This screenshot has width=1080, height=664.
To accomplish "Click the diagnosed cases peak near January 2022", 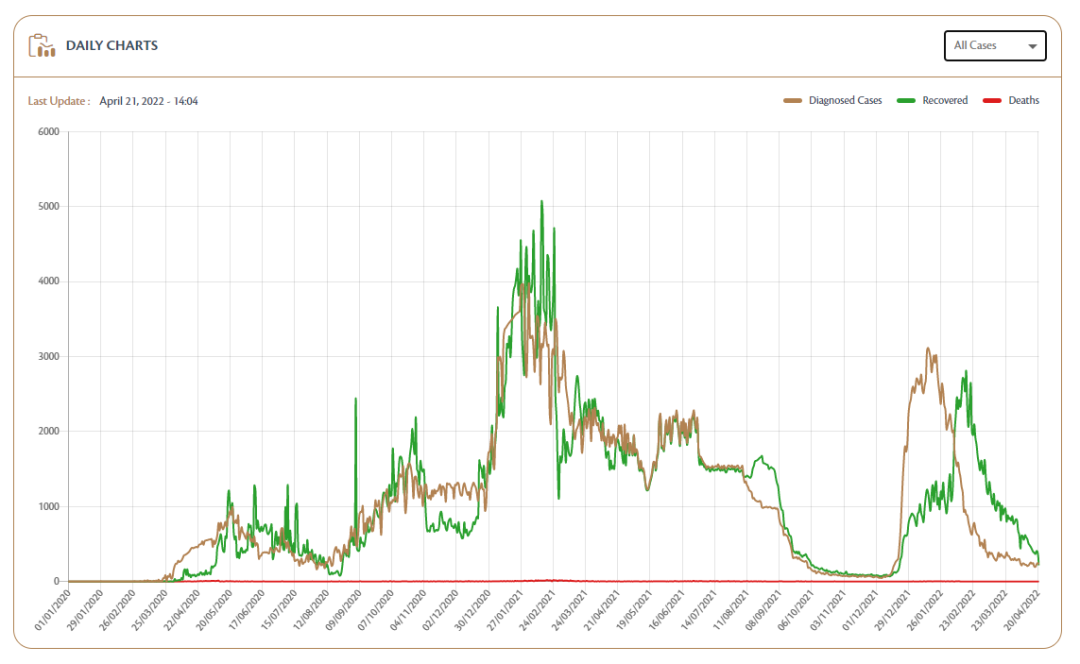I will tap(928, 349).
